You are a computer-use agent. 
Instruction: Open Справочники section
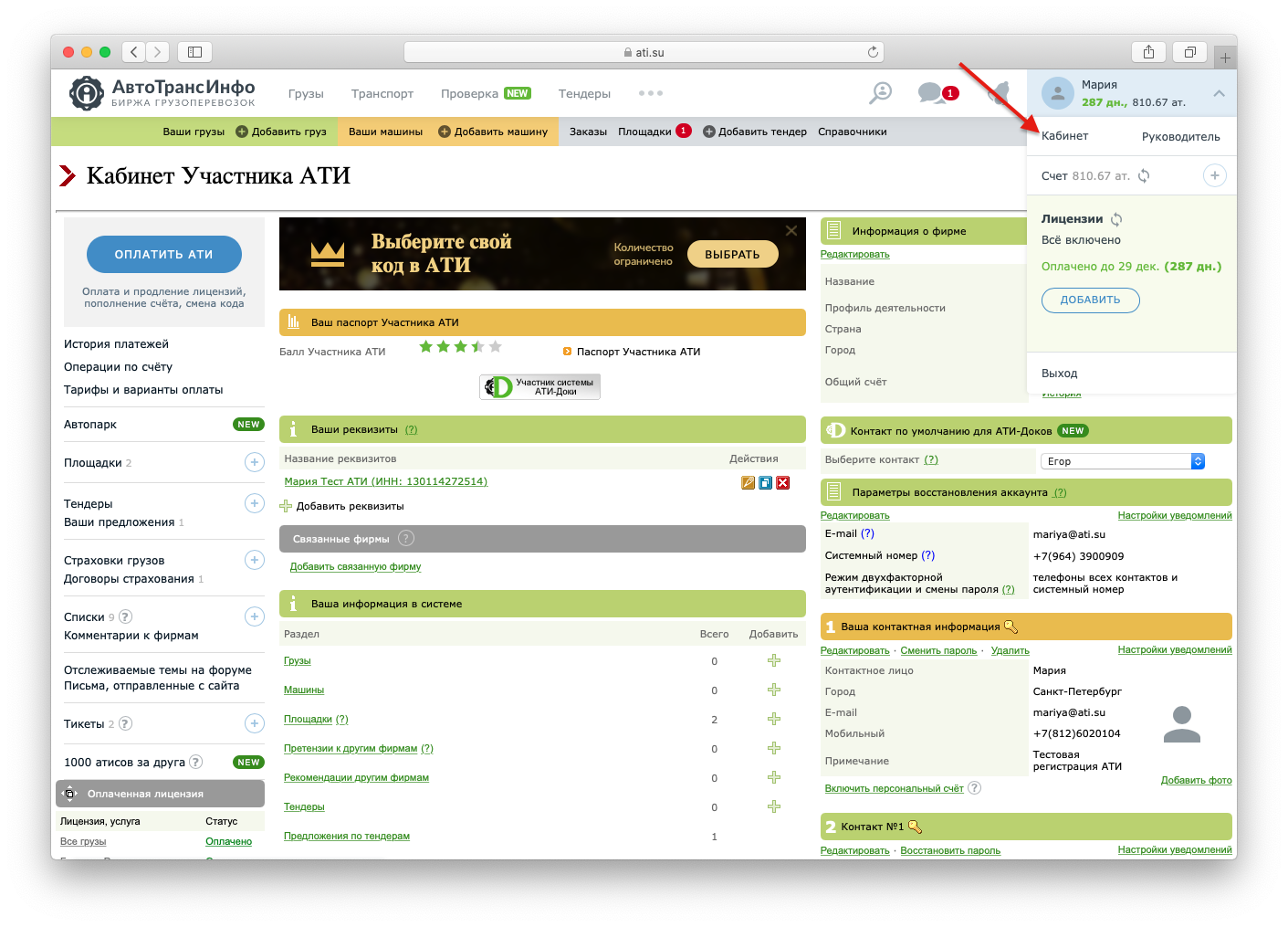coord(853,132)
